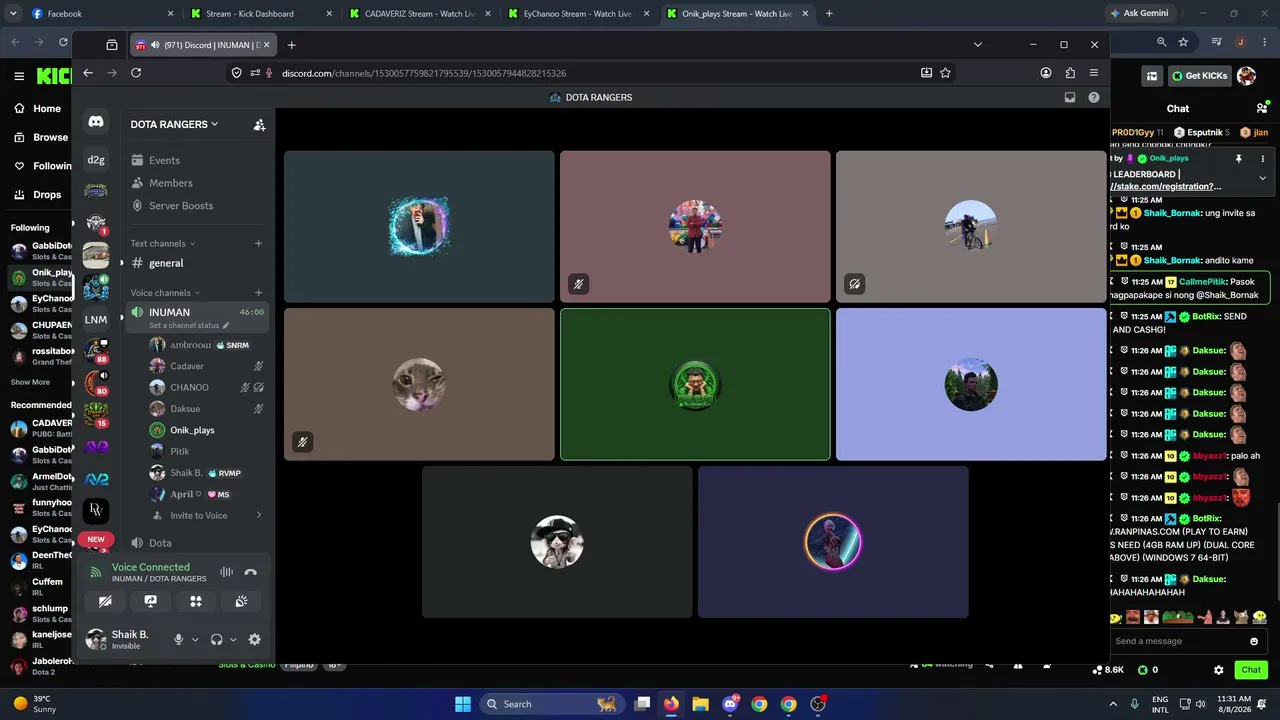Open the Discord help icon in header
1280x720 pixels.
[x=1094, y=97]
